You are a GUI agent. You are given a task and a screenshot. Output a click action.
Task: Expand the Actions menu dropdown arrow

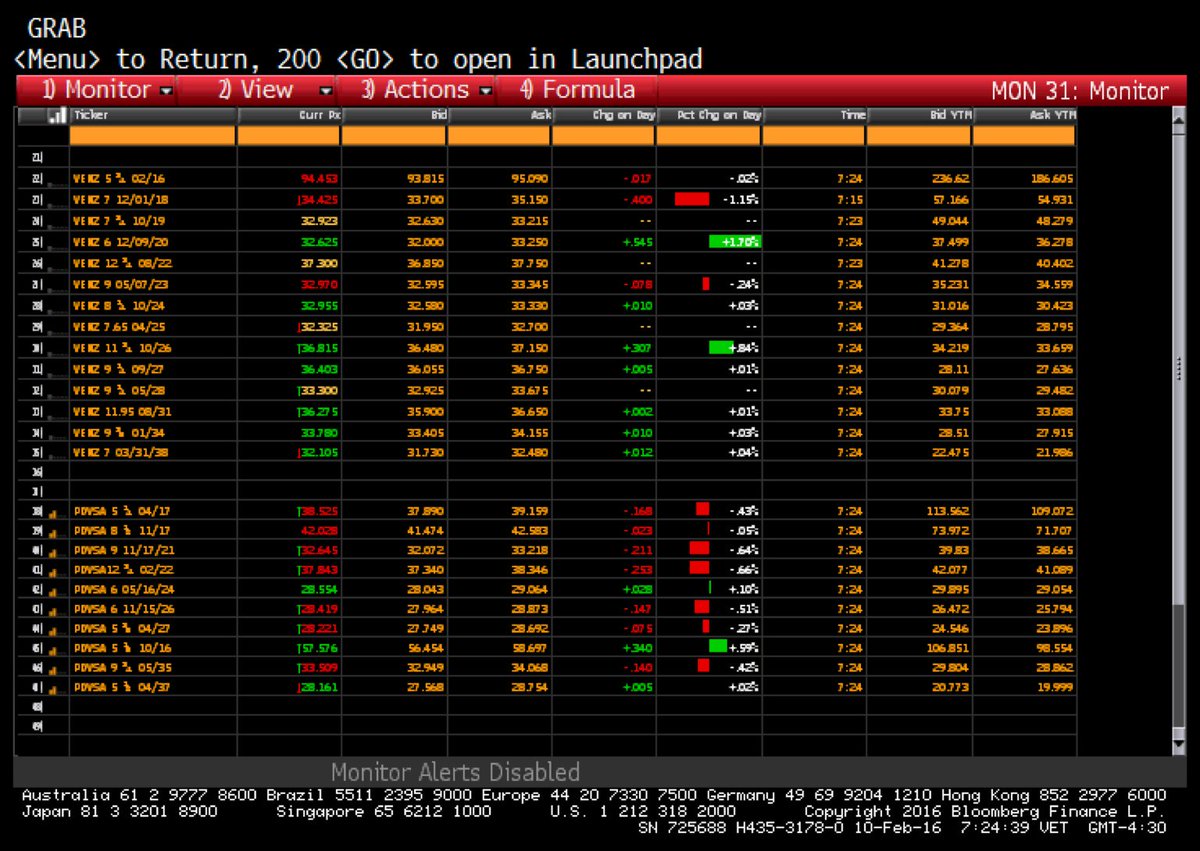tap(485, 91)
